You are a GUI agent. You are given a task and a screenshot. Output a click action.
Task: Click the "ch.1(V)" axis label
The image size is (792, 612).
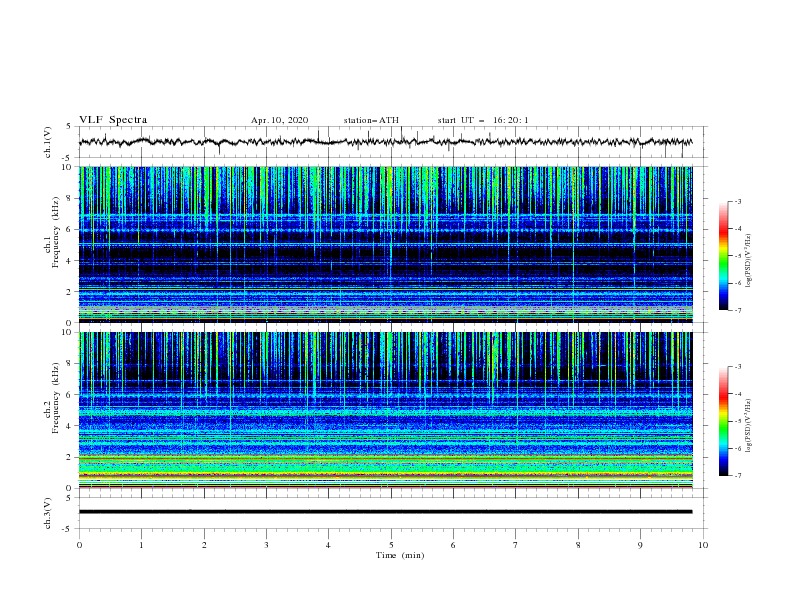[x=48, y=142]
